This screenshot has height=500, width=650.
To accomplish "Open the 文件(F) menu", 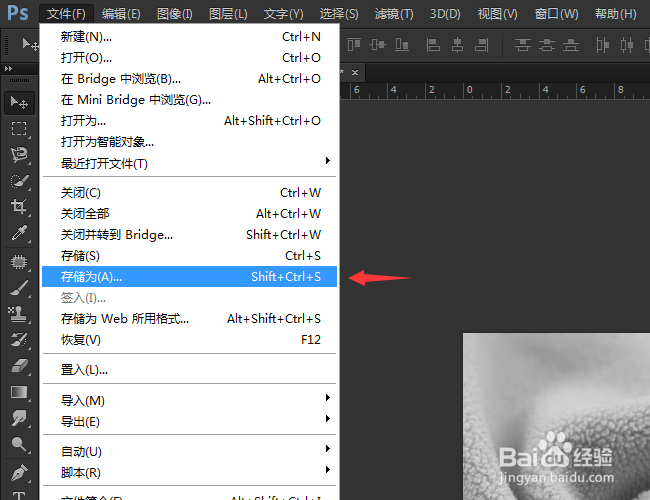I will click(66, 14).
